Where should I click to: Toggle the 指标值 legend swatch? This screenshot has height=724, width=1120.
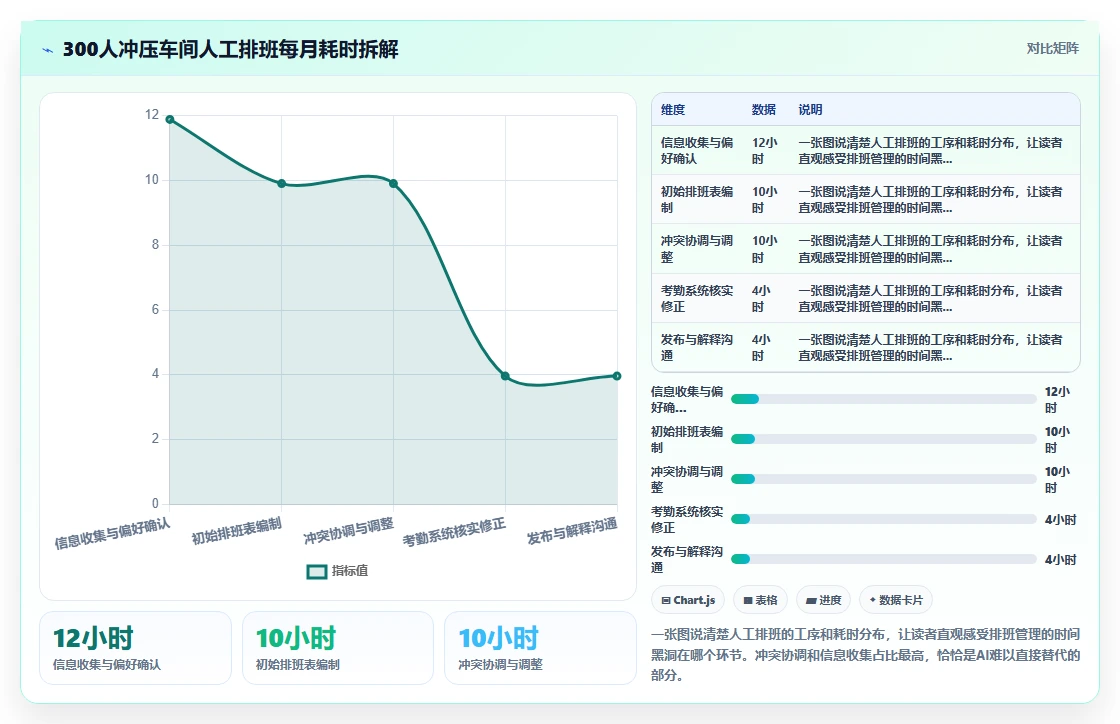316,571
